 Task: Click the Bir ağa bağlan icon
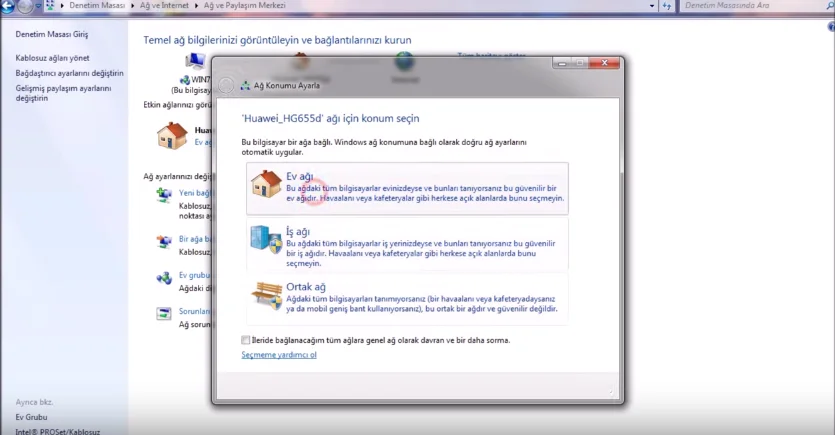(164, 242)
